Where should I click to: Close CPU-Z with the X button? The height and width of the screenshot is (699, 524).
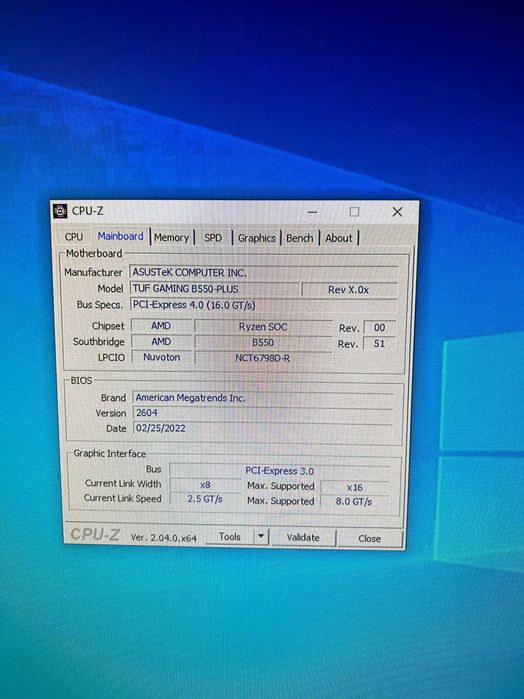click(397, 212)
